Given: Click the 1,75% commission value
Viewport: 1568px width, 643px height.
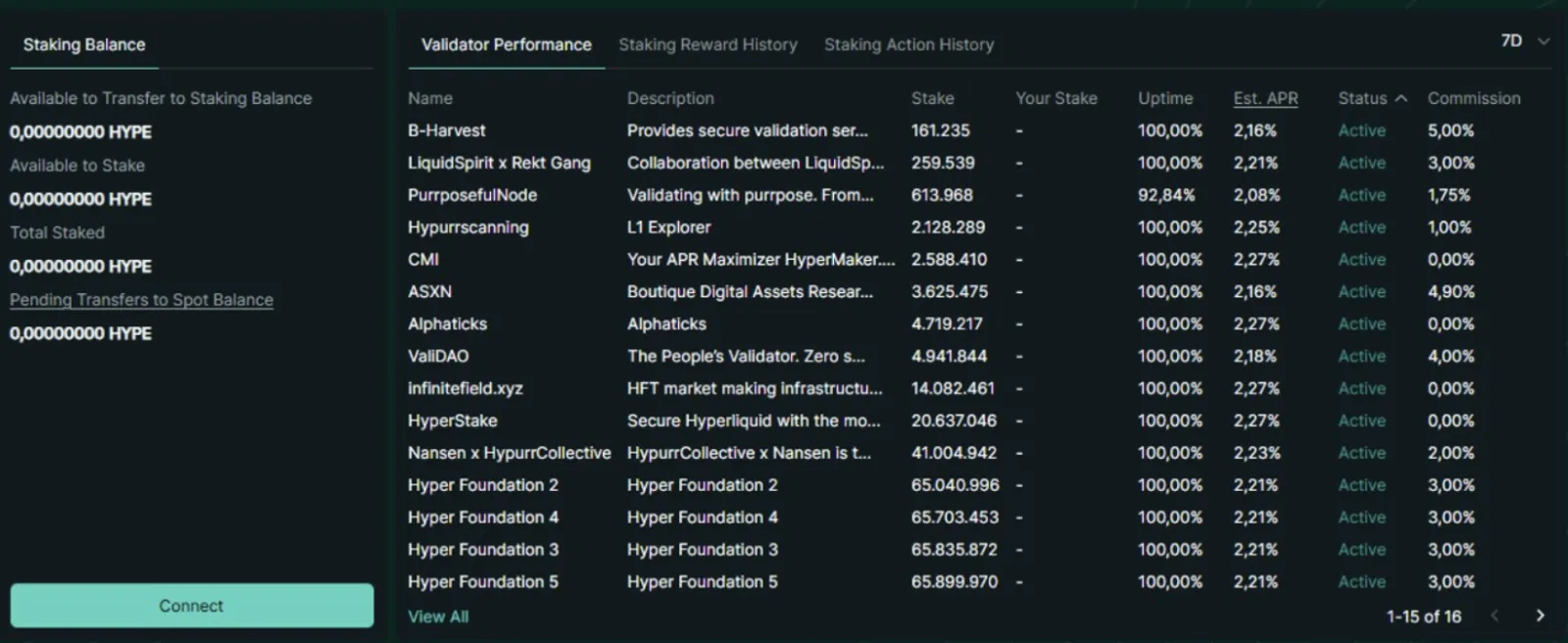Looking at the screenshot, I should coord(1448,195).
